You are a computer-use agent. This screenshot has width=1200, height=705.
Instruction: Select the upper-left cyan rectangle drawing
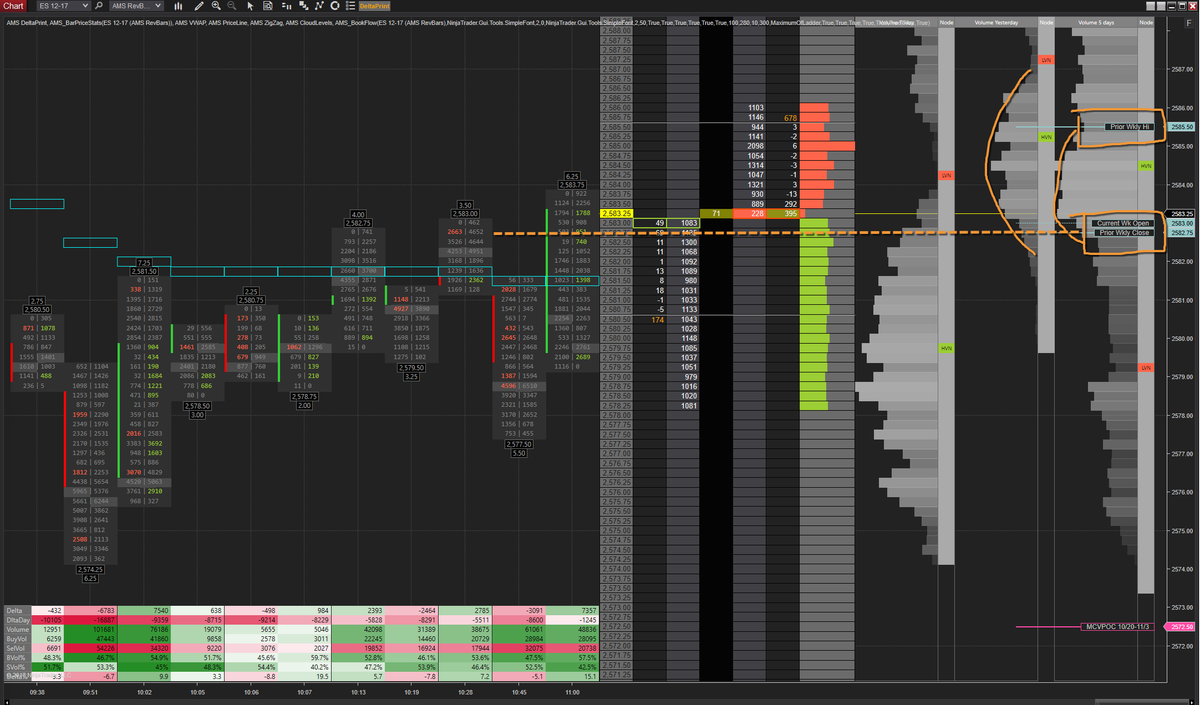click(x=37, y=204)
